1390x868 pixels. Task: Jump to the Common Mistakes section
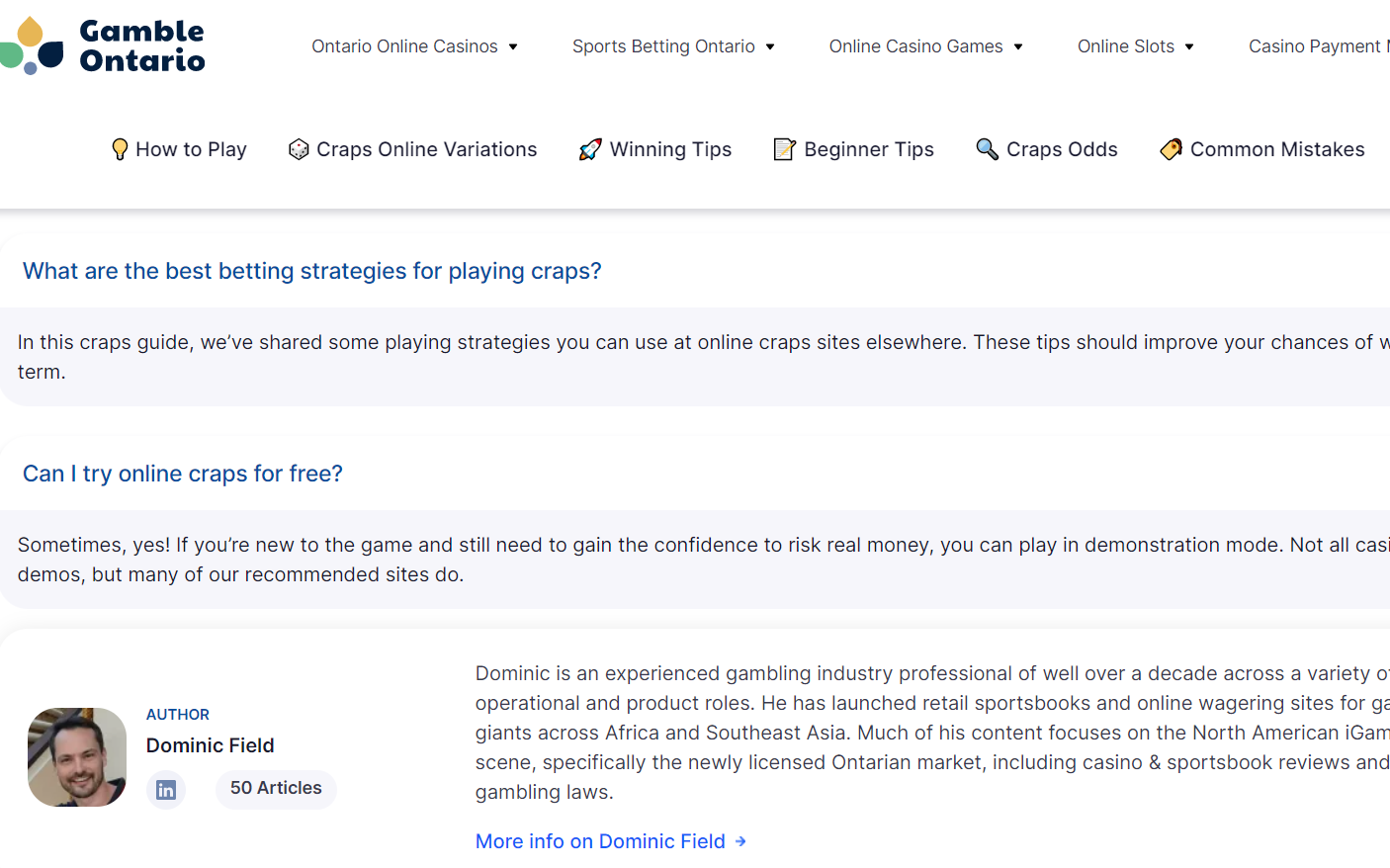[1277, 149]
